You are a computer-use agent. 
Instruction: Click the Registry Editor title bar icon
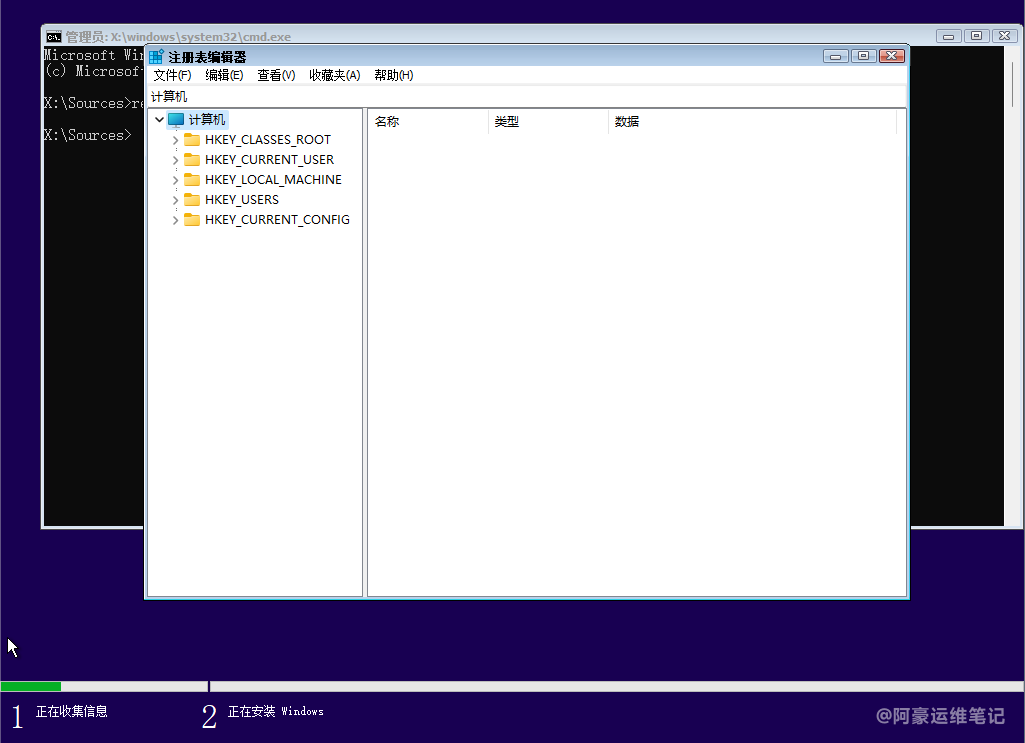pyautogui.click(x=157, y=57)
